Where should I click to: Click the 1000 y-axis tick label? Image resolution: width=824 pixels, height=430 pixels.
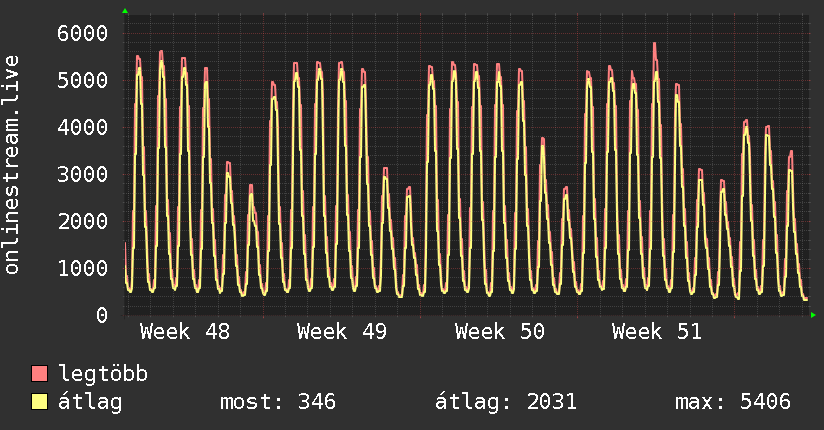[83, 268]
